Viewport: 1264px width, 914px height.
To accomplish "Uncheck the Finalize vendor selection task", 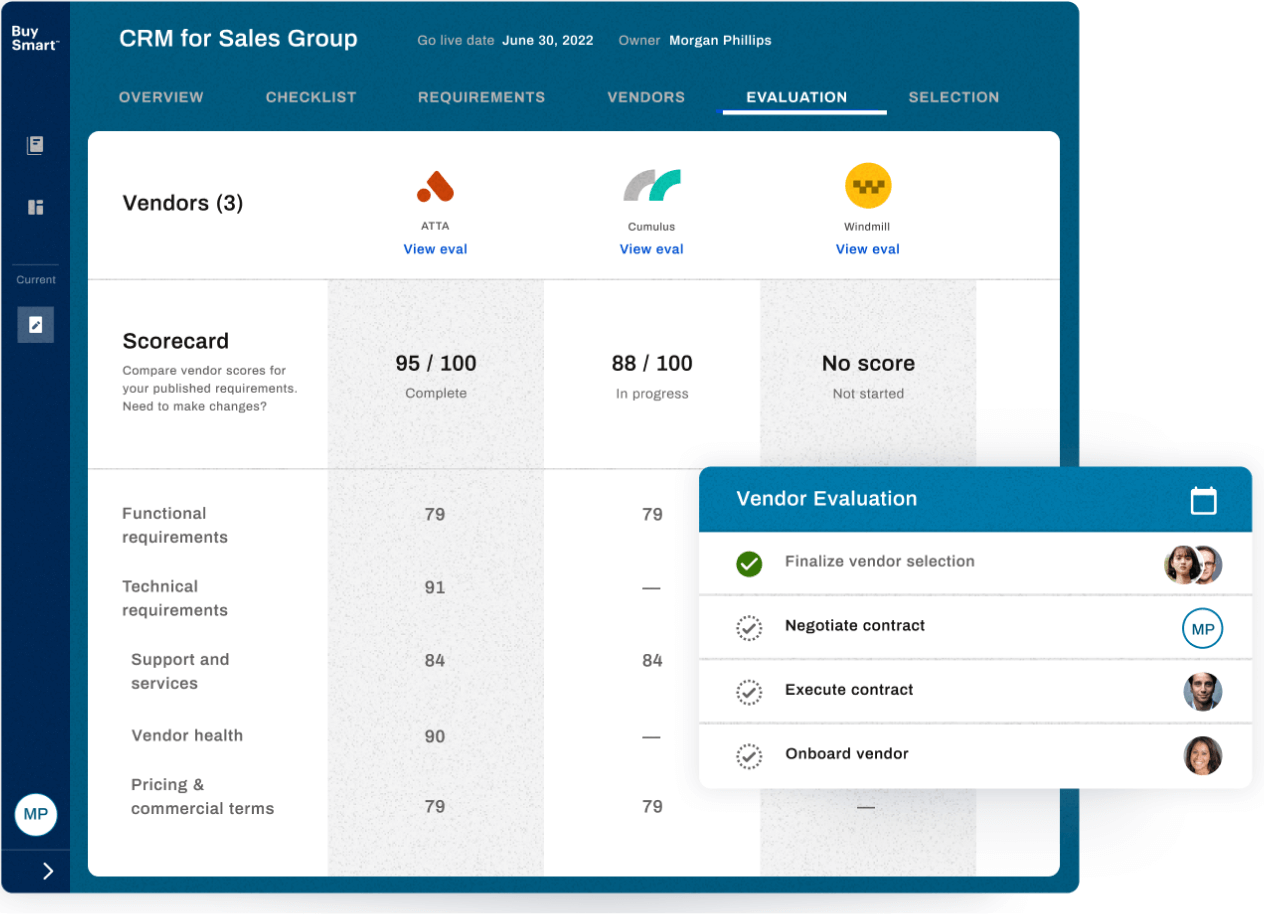I will pyautogui.click(x=749, y=564).
